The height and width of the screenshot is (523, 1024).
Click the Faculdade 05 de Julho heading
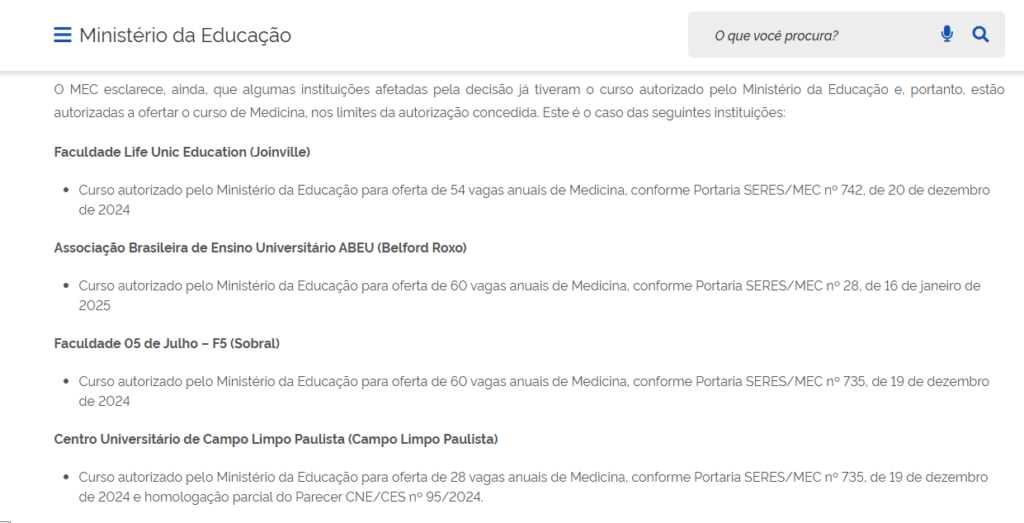point(166,343)
